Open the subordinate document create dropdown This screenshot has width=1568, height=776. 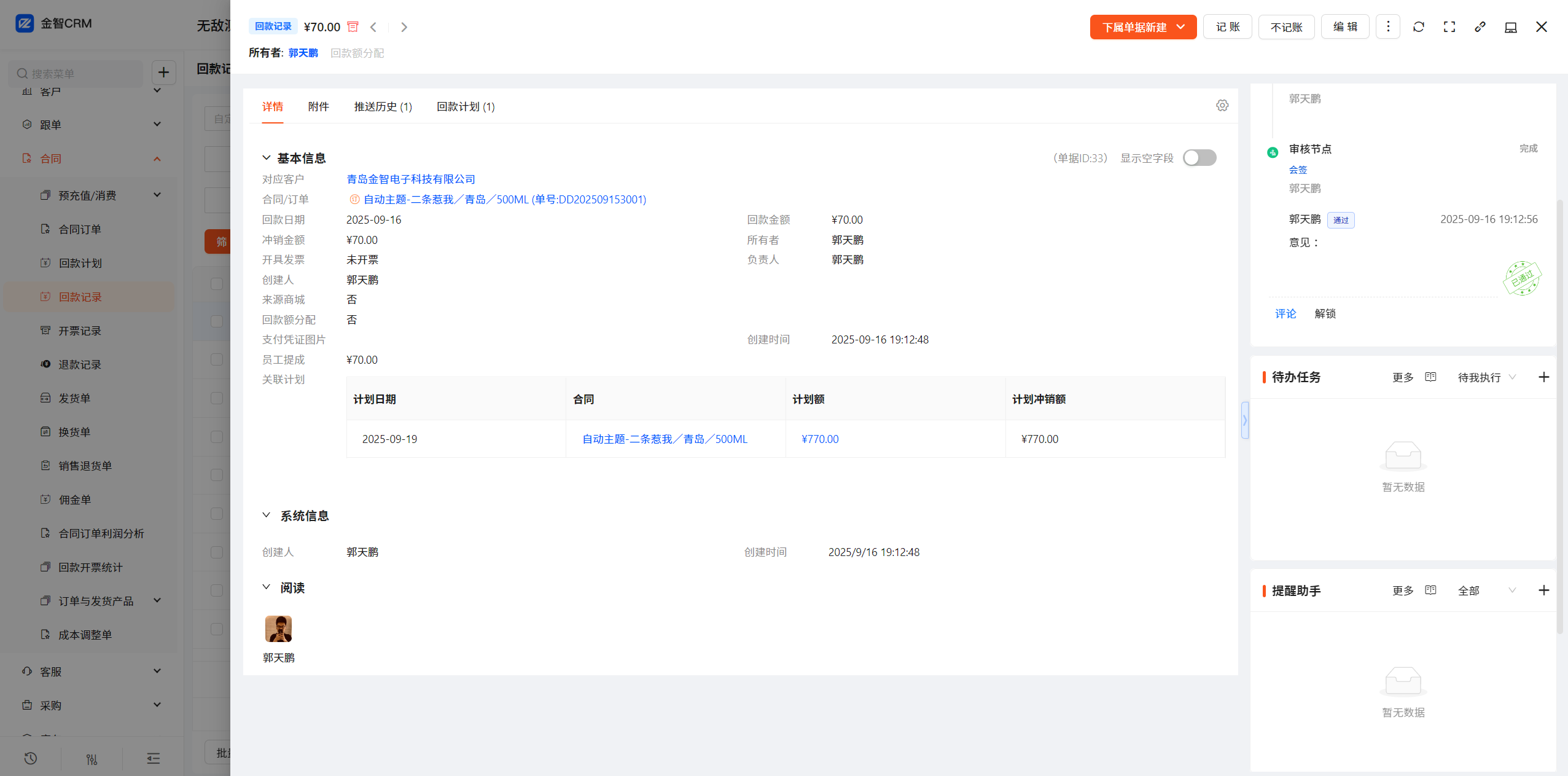tap(1142, 27)
